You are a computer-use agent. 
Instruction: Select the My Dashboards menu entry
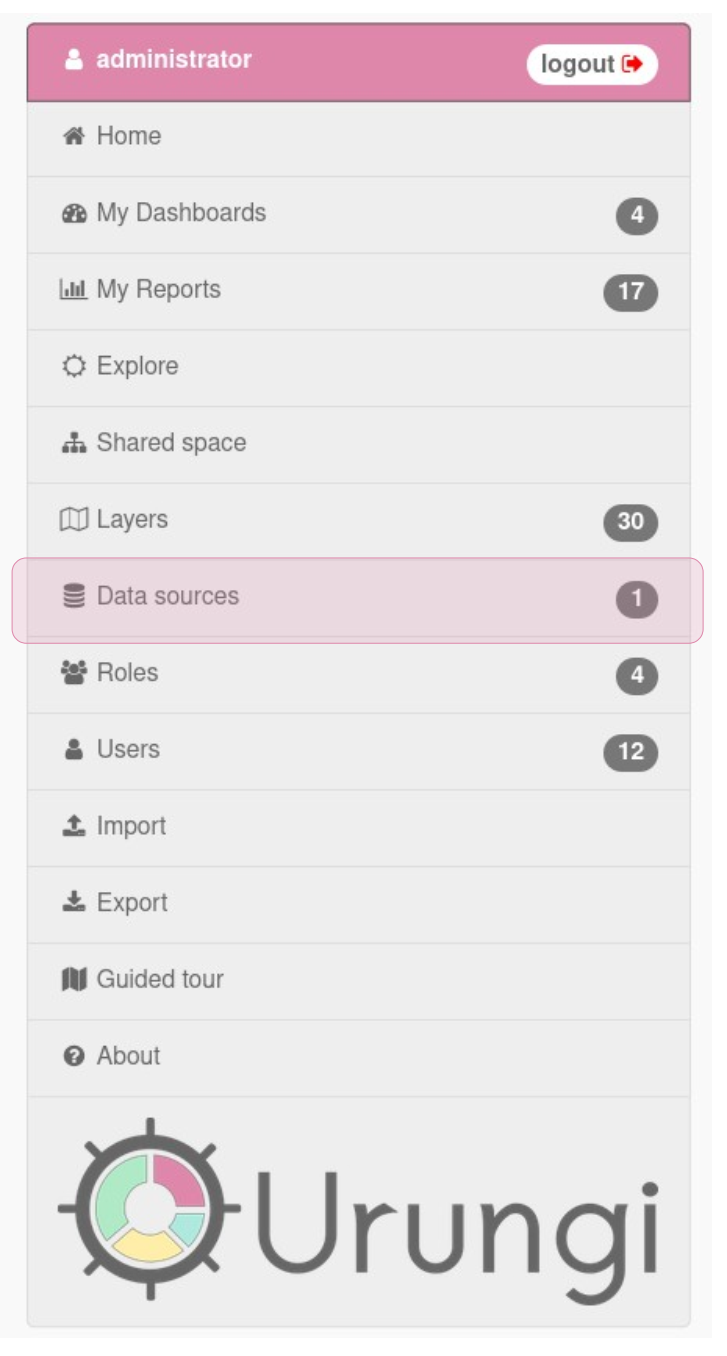point(359,214)
